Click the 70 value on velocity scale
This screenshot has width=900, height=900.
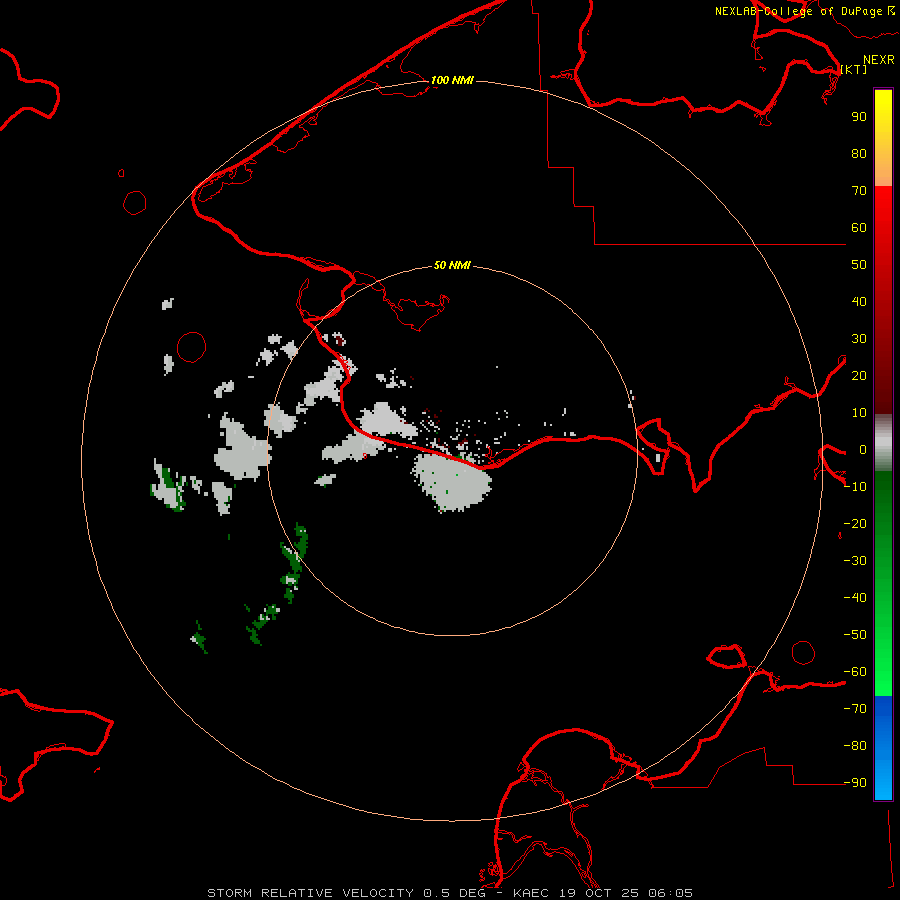859,191
